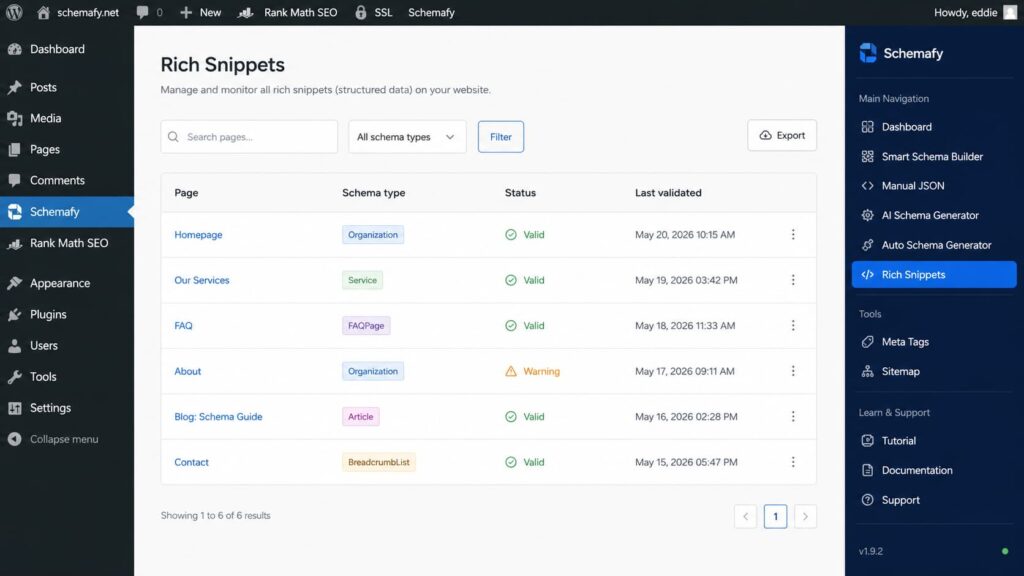1024x576 pixels.
Task: Open Manual JSON
Action: click(x=934, y=185)
